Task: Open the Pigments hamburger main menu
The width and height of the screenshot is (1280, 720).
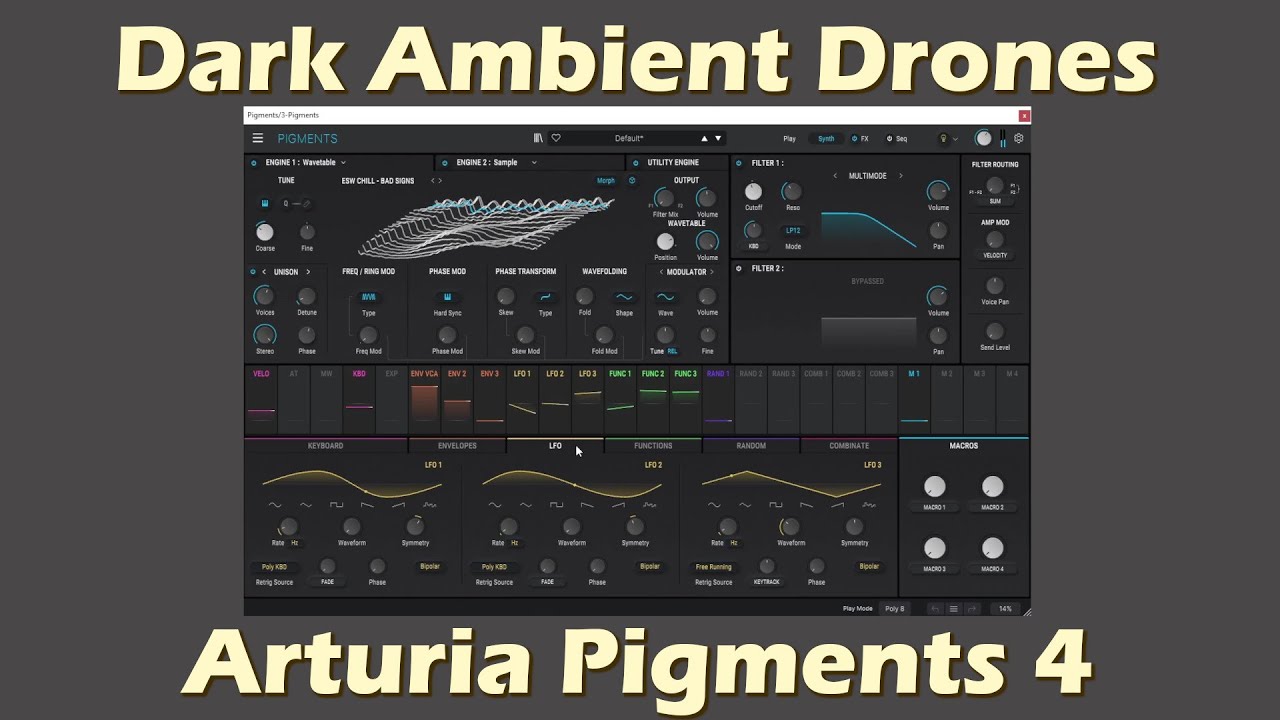Action: tap(258, 138)
